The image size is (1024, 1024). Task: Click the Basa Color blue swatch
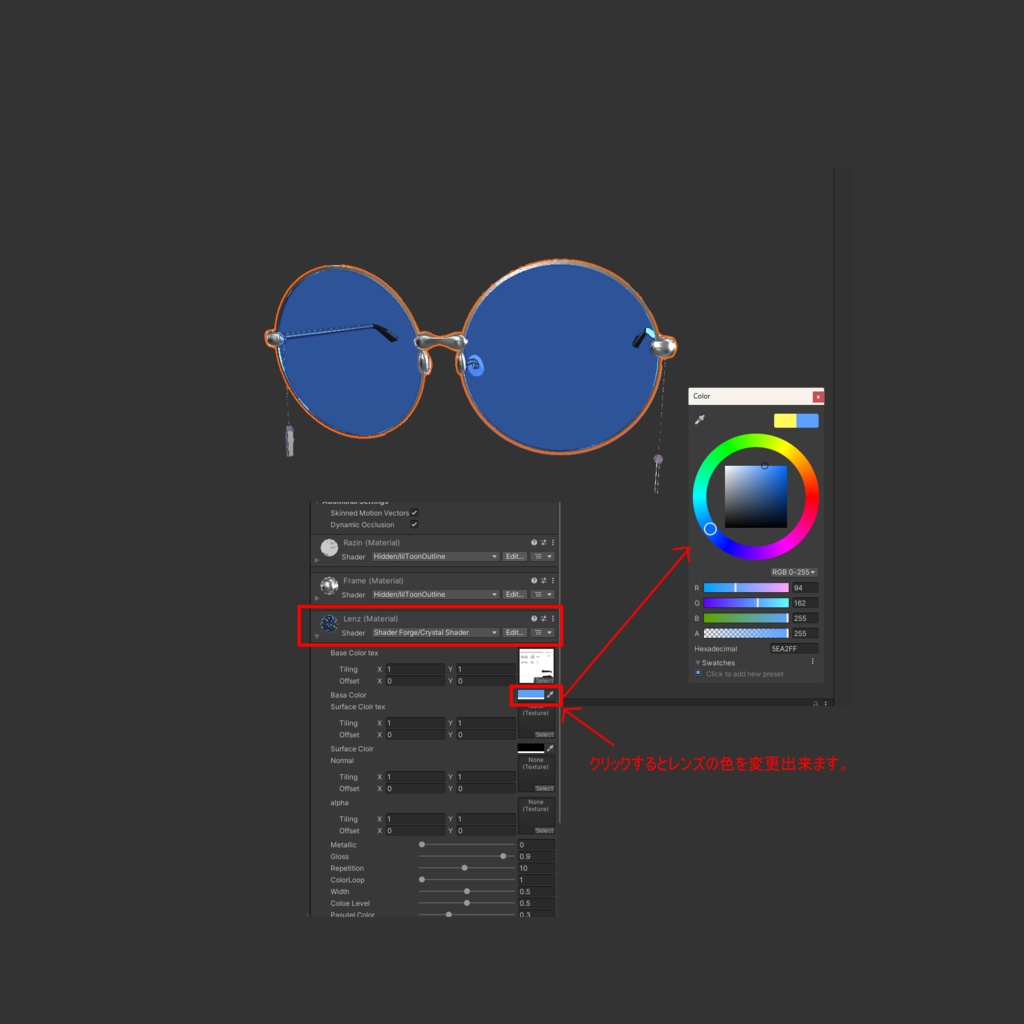click(530, 695)
